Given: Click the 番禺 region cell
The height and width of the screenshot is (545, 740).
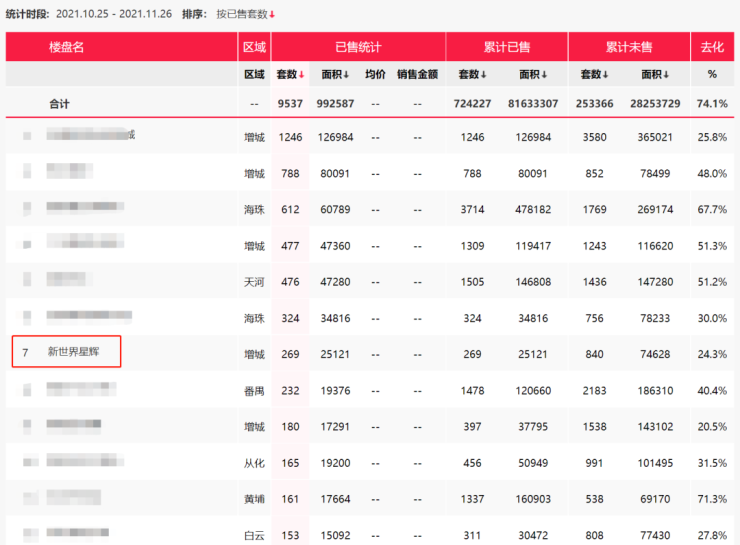Looking at the screenshot, I should click(254, 389).
